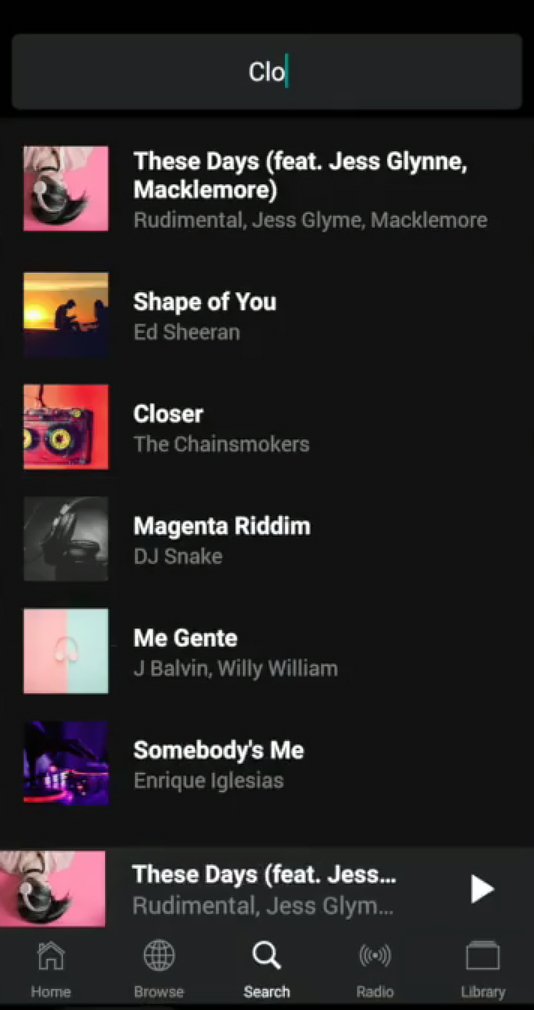534x1010 pixels.
Task: Open the These Days album art thumbnail
Action: (x=66, y=189)
